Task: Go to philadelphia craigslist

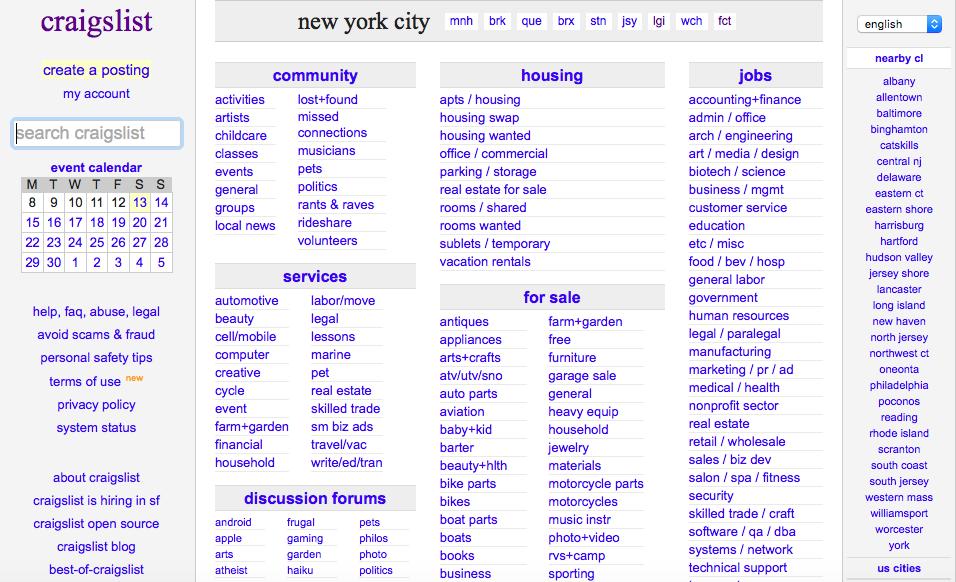Action: (899, 385)
